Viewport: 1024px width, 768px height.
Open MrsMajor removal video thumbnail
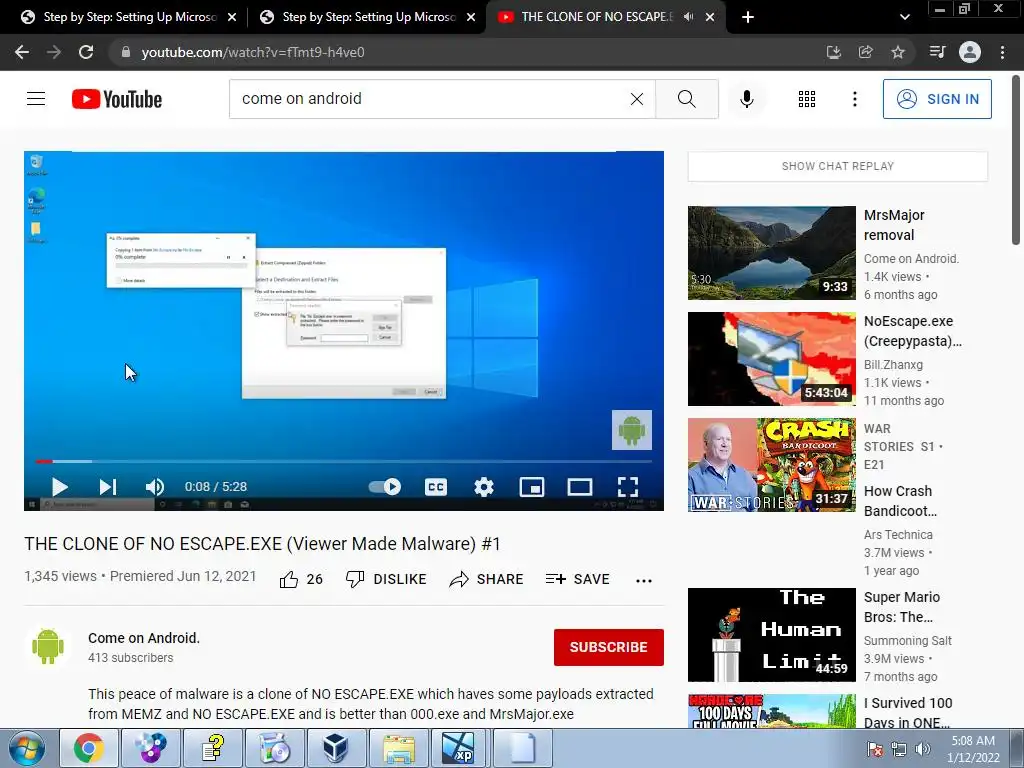pyautogui.click(x=771, y=253)
